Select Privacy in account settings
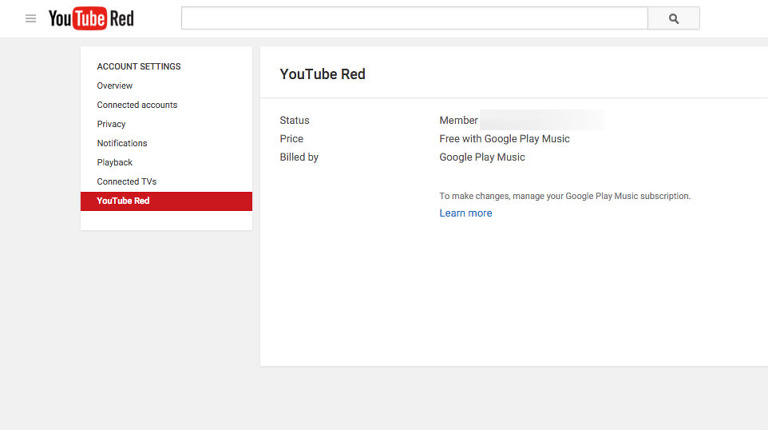768x430 pixels. pyautogui.click(x=111, y=124)
